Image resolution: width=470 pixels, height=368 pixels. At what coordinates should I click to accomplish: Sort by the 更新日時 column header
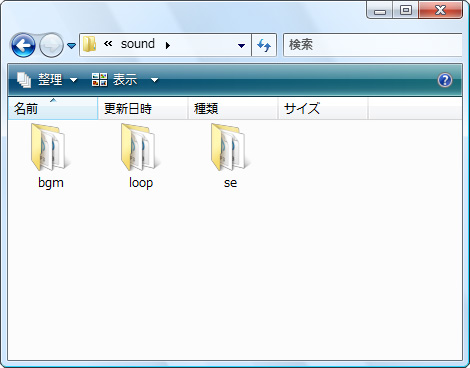pos(143,108)
